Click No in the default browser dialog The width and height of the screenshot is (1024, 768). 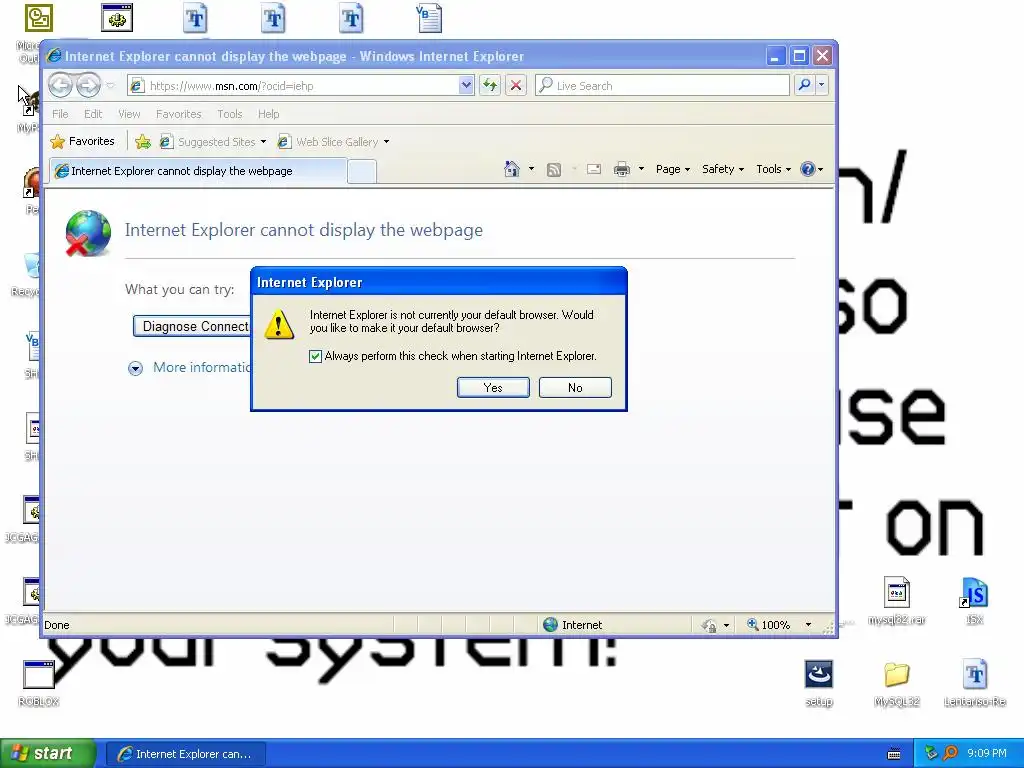(575, 387)
